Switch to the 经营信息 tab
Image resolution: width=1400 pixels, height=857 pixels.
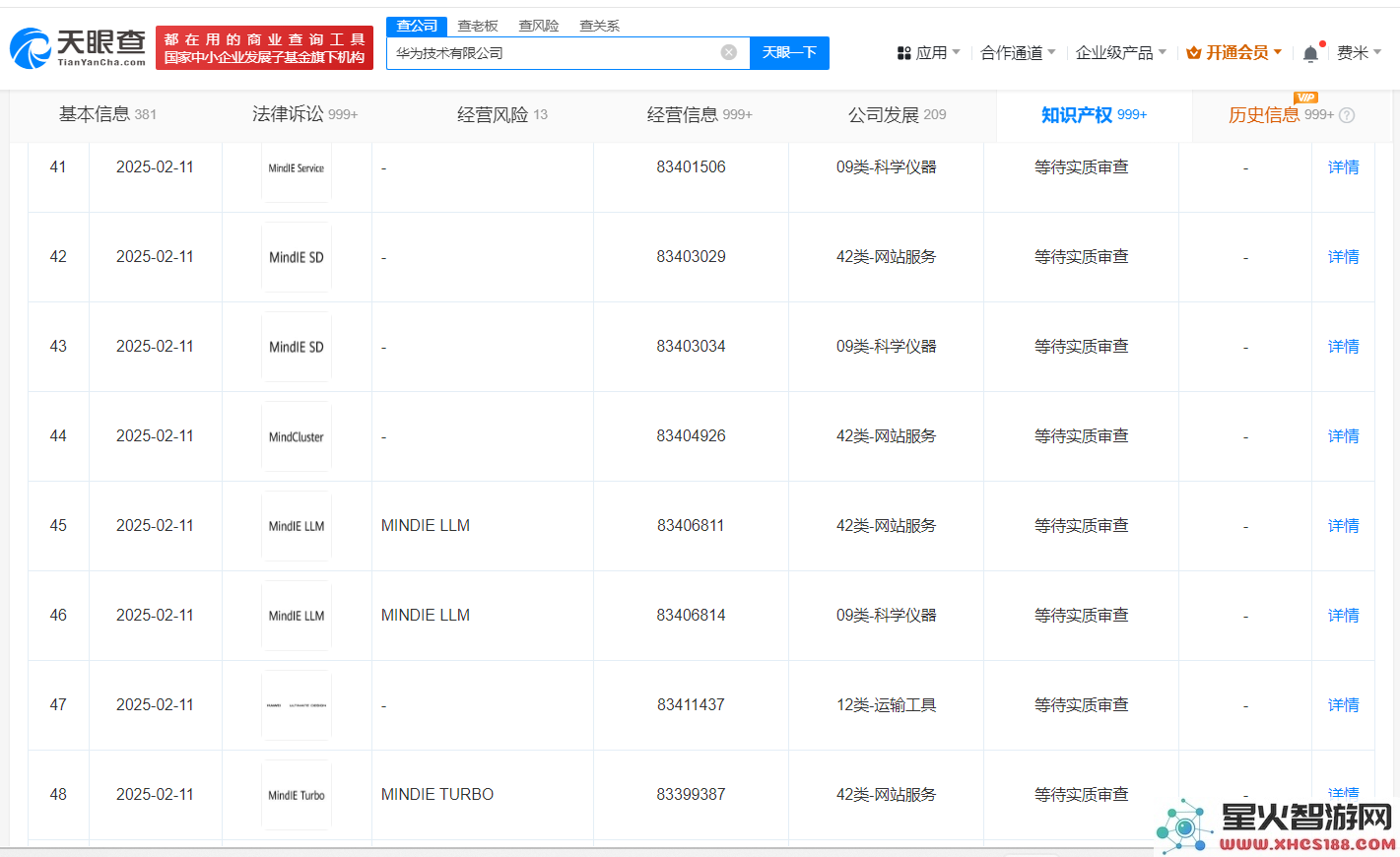pos(700,115)
